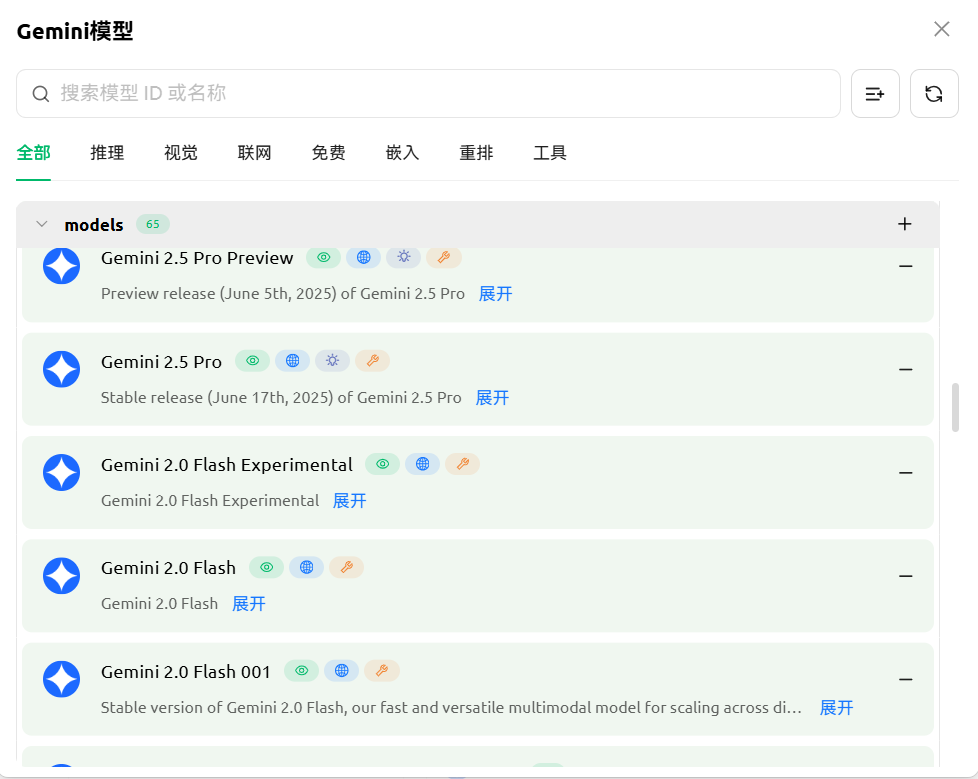Remove Gemini 2.5 Pro with minus button
Image resolution: width=978 pixels, height=779 pixels.
tap(906, 370)
